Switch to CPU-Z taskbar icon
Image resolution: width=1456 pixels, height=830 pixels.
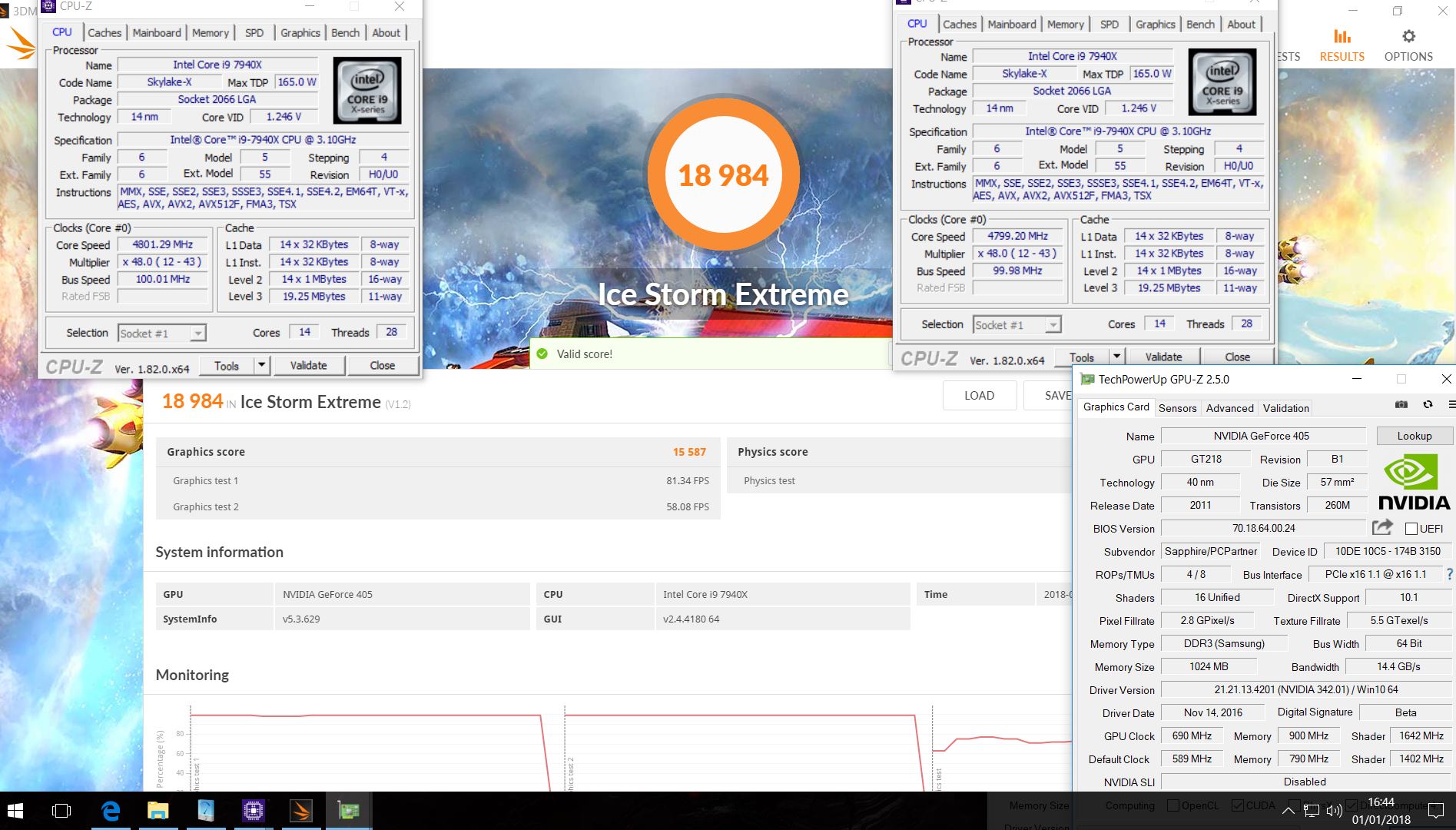click(x=253, y=811)
